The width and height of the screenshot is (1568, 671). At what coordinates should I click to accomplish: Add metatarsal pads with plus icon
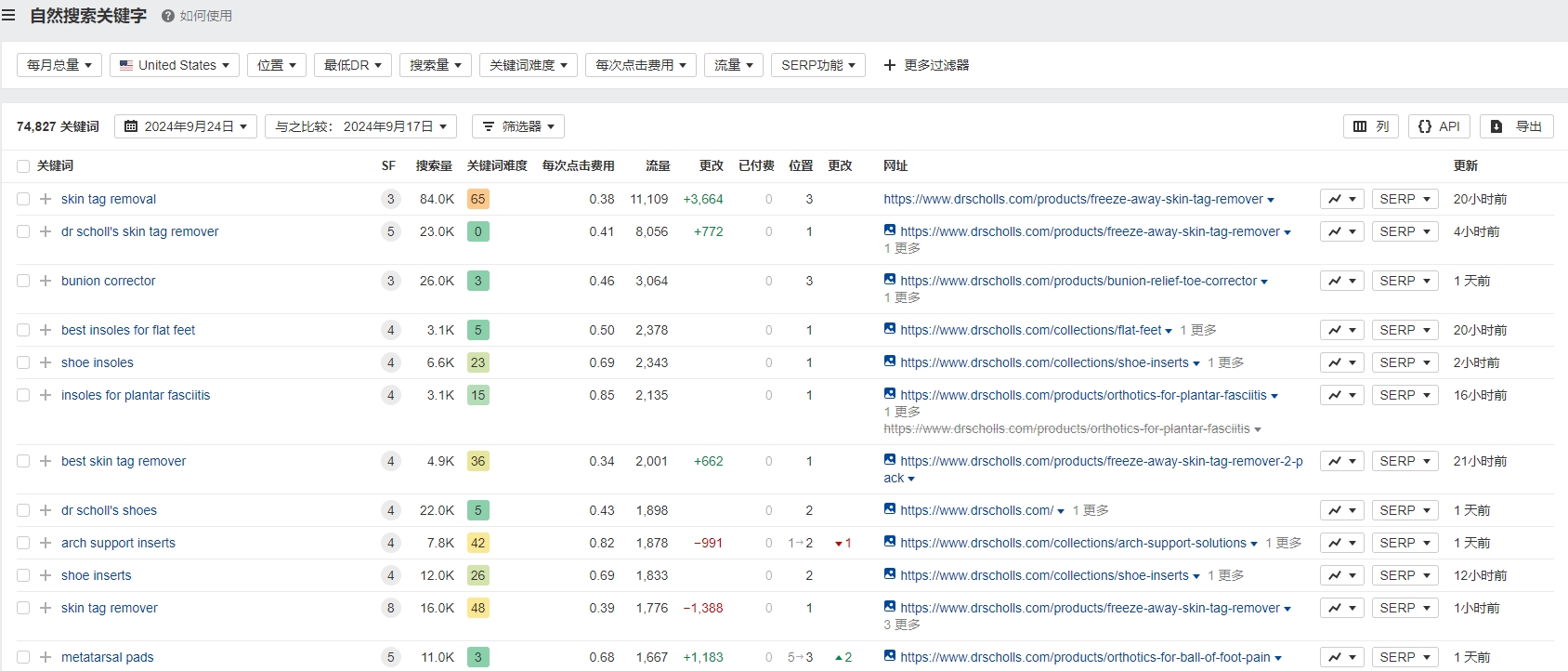click(x=46, y=657)
